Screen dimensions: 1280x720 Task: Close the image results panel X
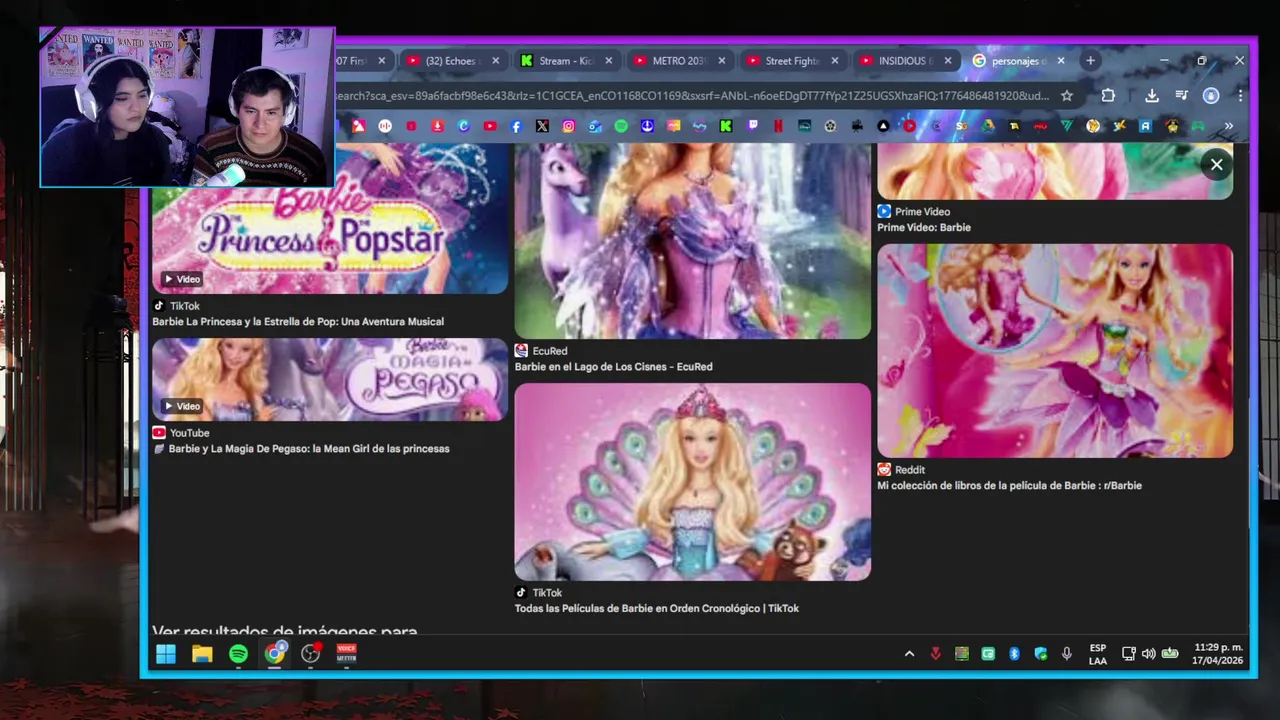1216,165
